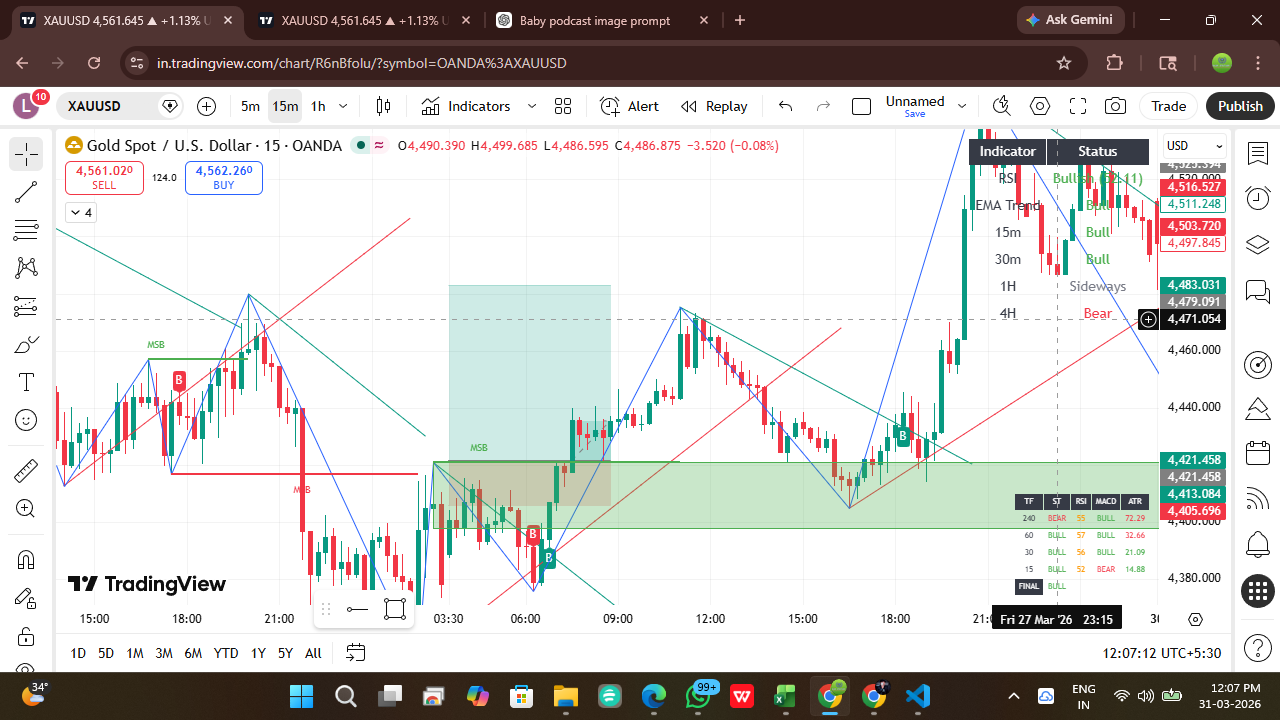The image size is (1280, 720).
Task: Toggle lock all drawings
Action: tap(26, 636)
